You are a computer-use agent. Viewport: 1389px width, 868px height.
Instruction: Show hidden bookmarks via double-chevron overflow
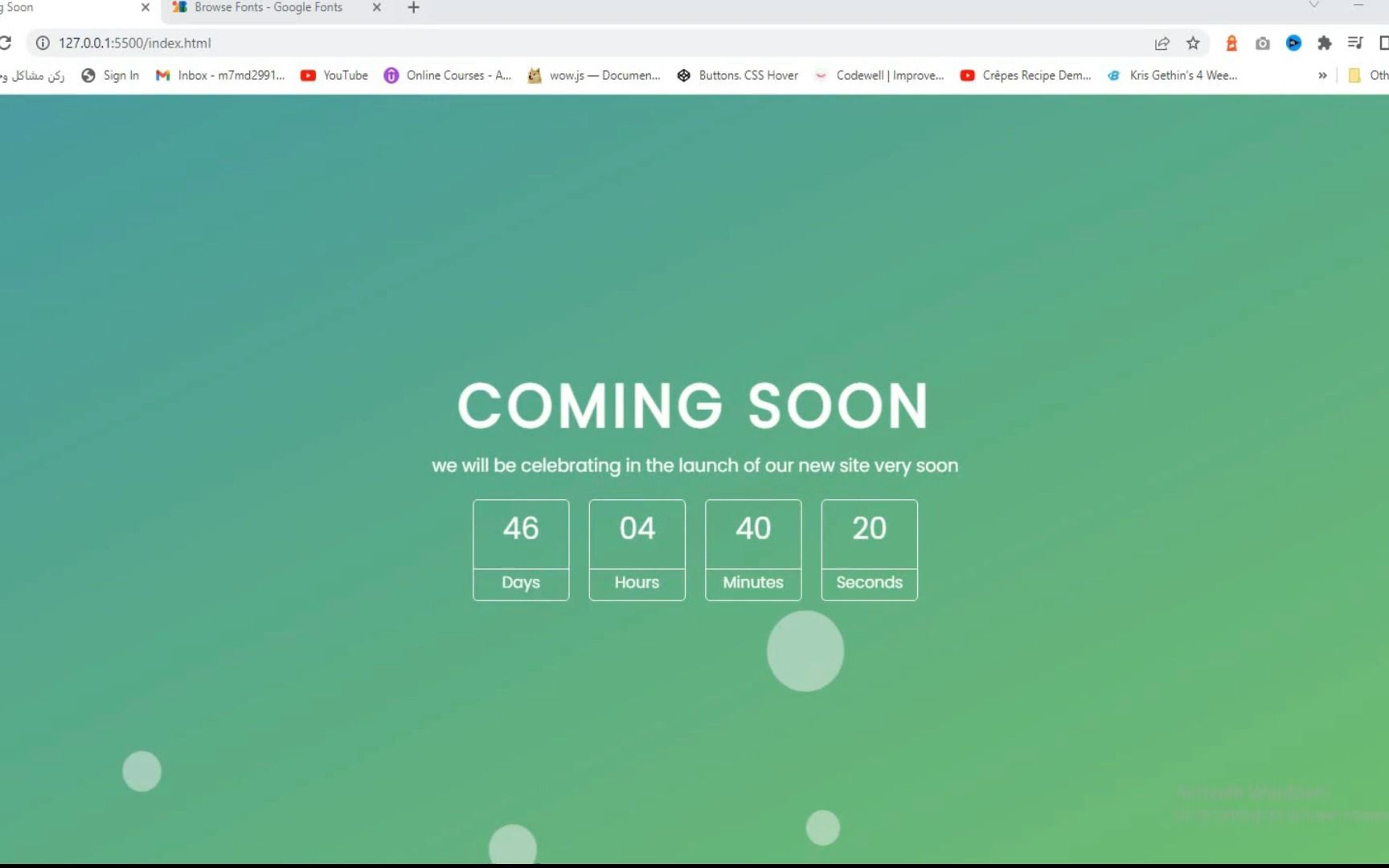1322,75
